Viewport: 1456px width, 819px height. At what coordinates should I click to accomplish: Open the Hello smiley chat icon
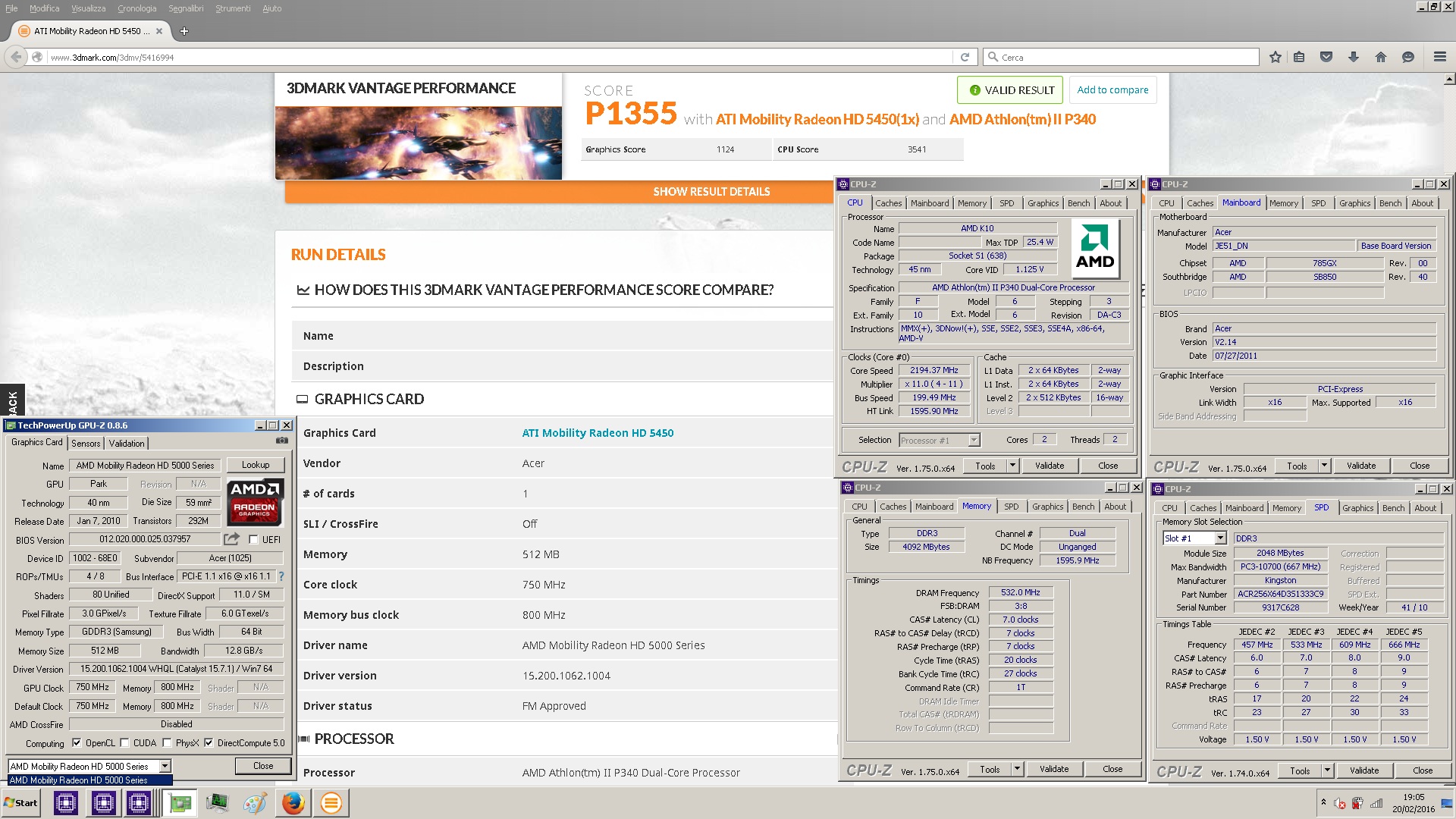tap(1408, 57)
